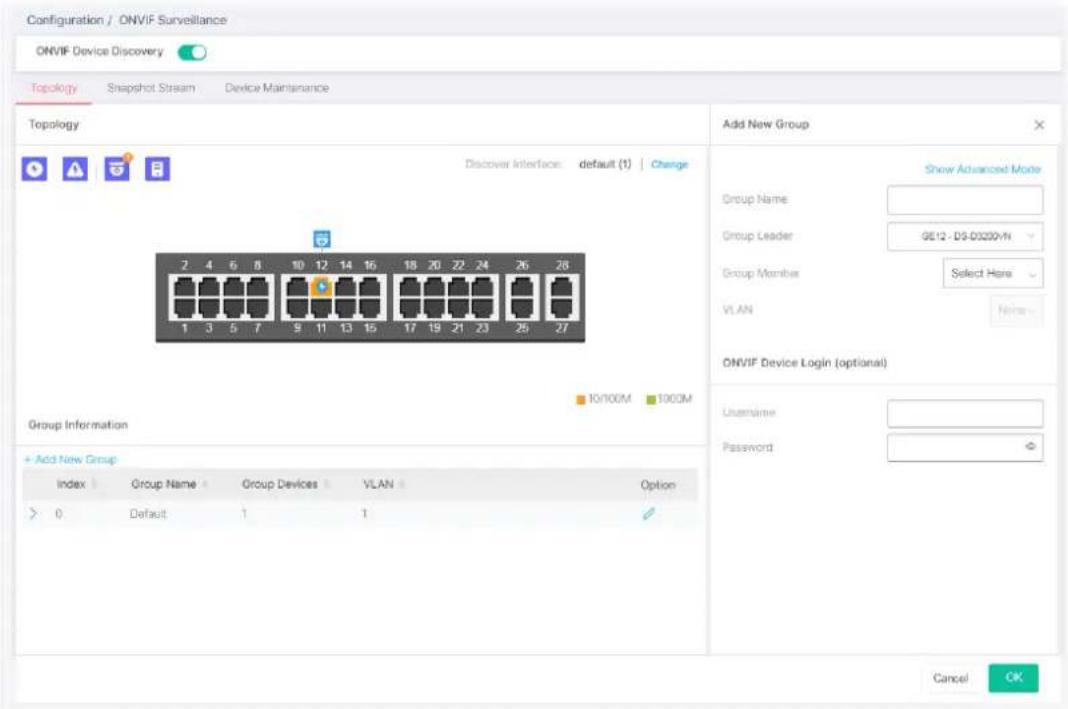Click switch port 27
Image resolution: width=1068 pixels, height=709 pixels.
point(562,307)
